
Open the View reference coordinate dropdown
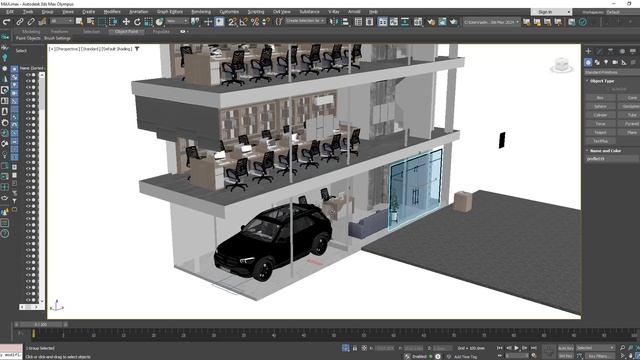(x=178, y=21)
